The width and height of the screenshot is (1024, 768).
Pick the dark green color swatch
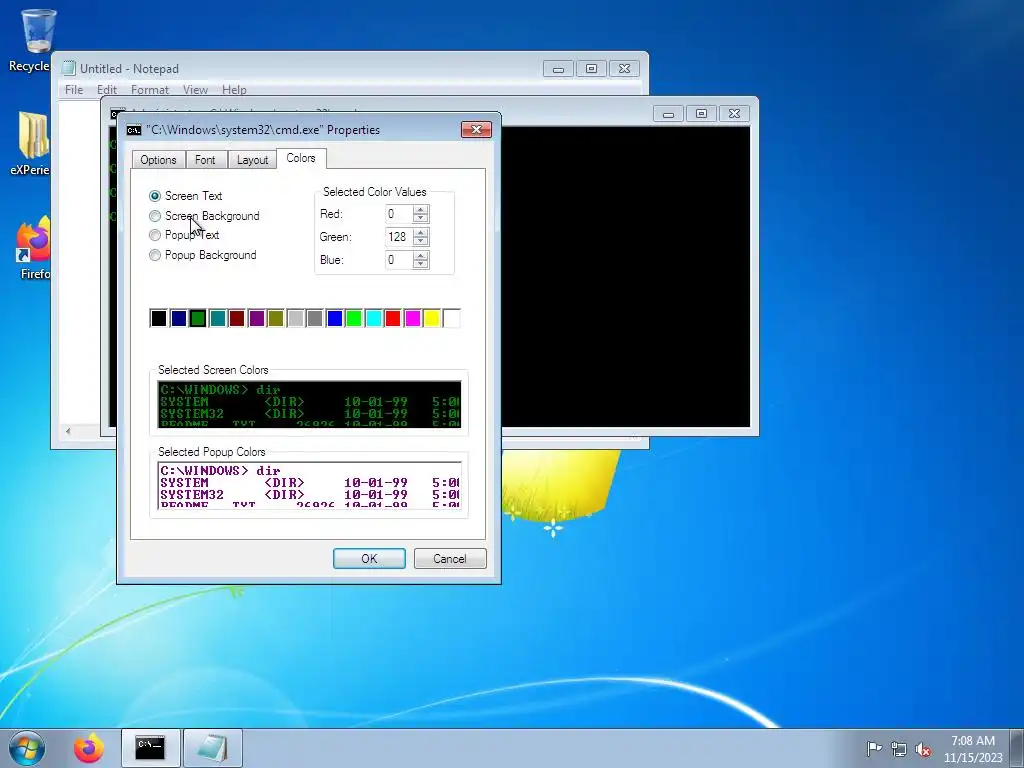click(x=198, y=318)
